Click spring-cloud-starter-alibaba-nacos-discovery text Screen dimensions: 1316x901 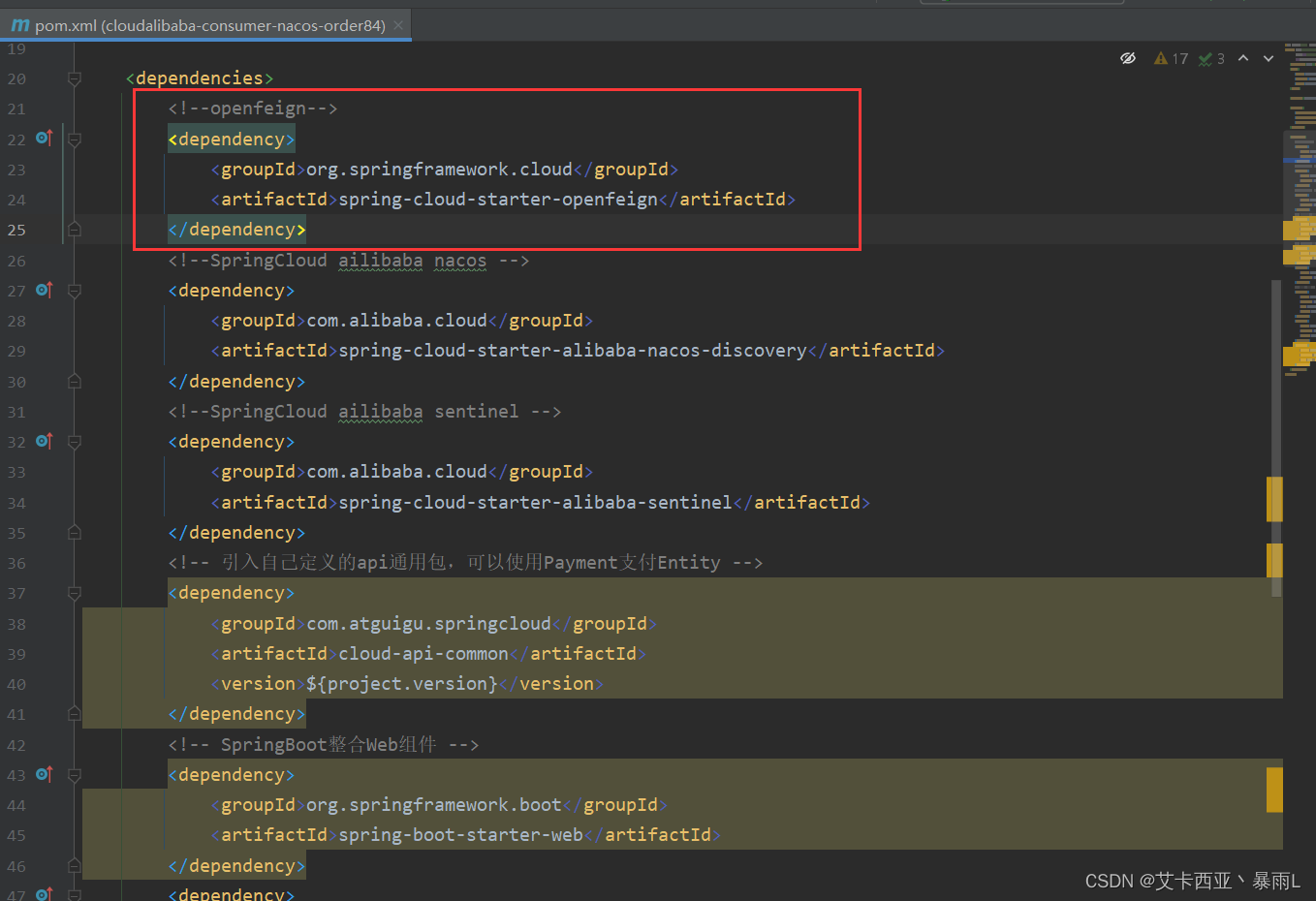pyautogui.click(x=573, y=351)
